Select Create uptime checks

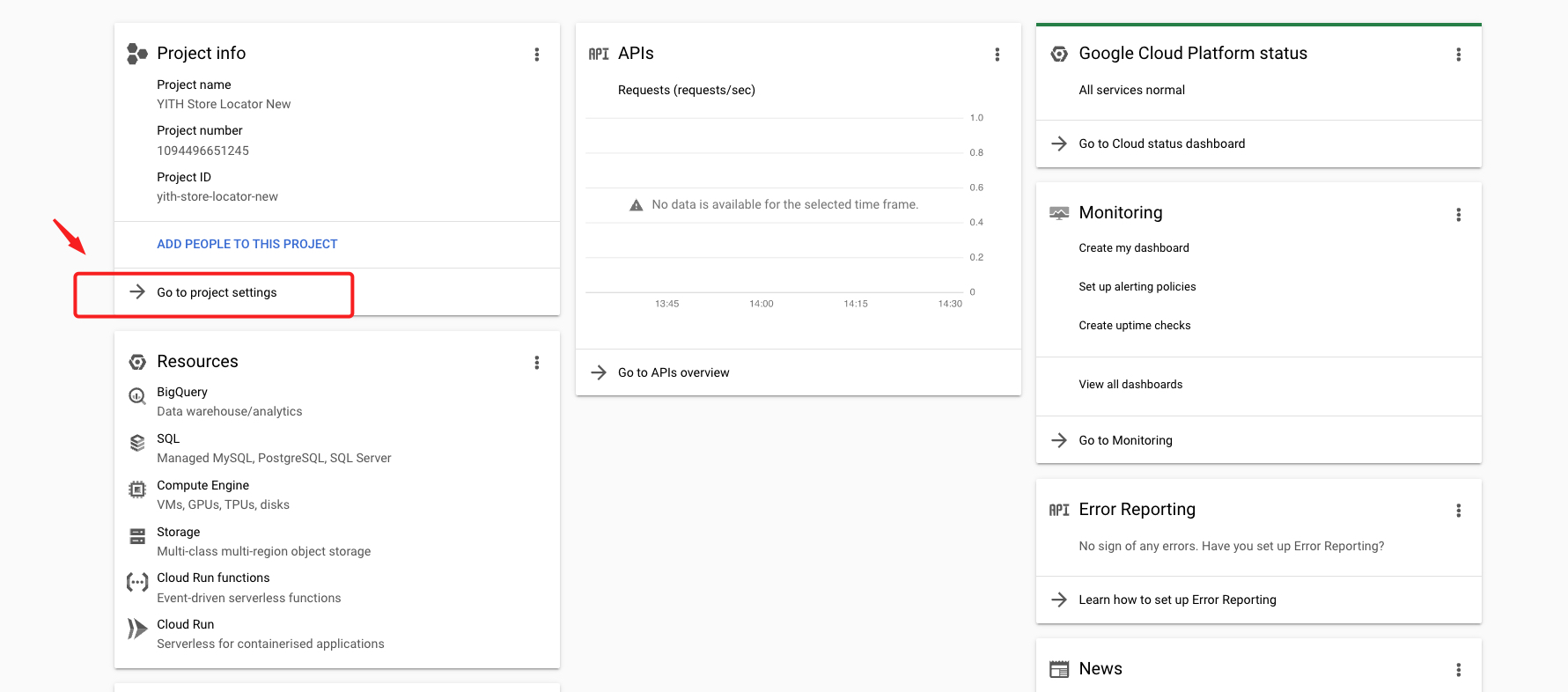(x=1135, y=326)
